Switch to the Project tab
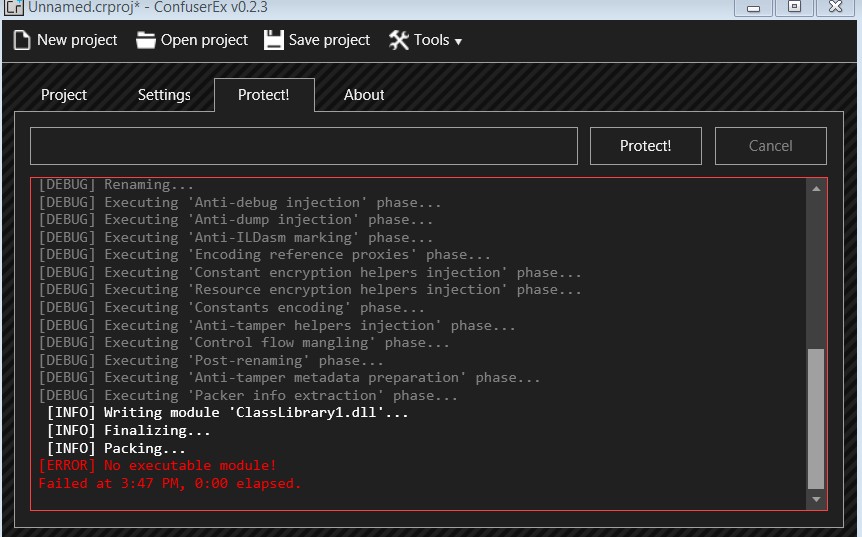The image size is (862, 537). [x=64, y=95]
